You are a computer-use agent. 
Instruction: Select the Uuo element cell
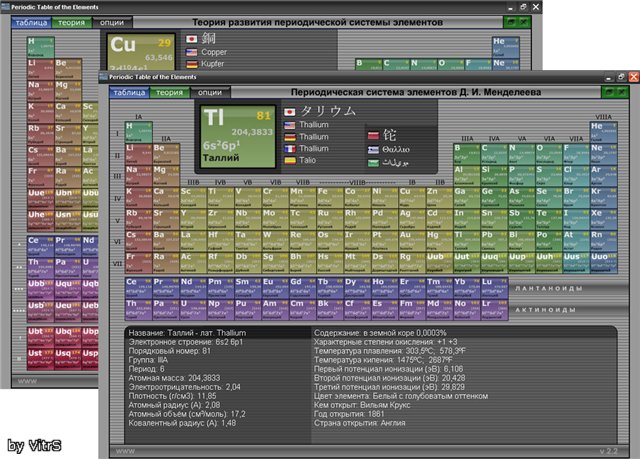coord(603,263)
